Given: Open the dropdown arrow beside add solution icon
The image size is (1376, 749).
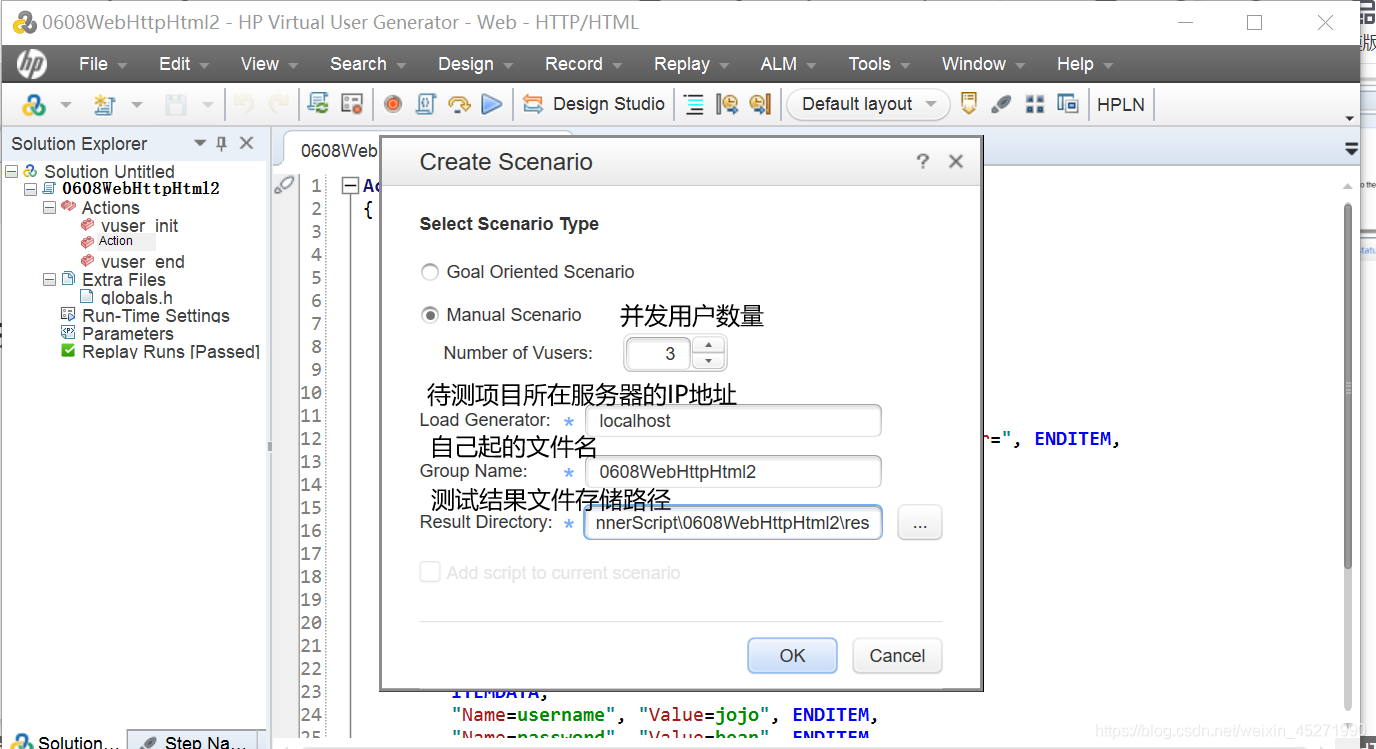Looking at the screenshot, I should click(x=66, y=104).
